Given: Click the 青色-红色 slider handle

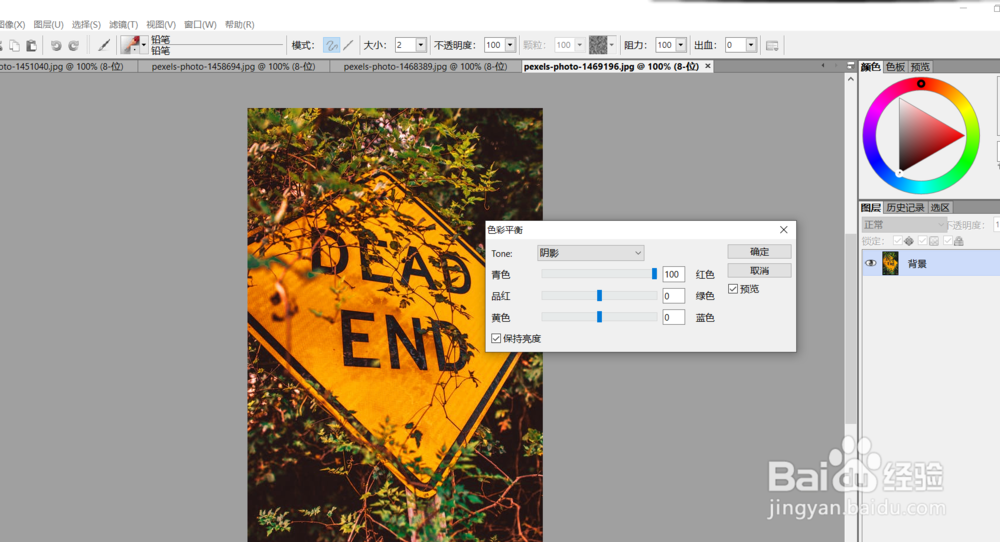Looking at the screenshot, I should point(654,274).
